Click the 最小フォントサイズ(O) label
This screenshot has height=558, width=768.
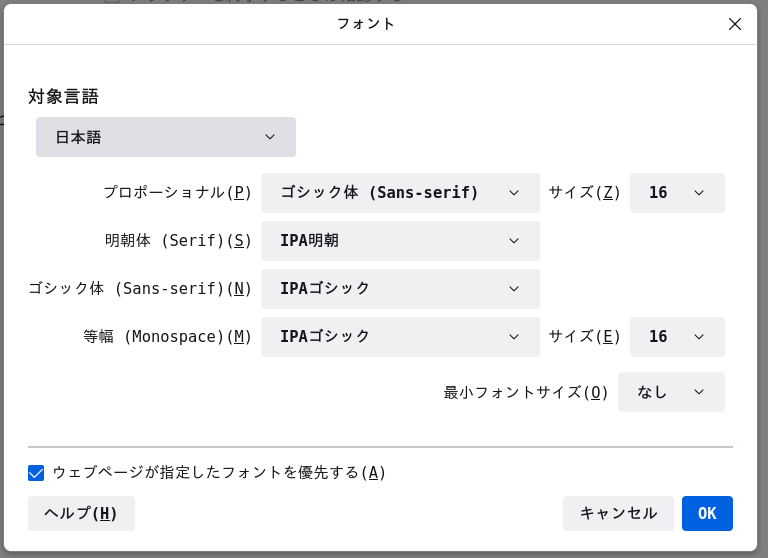click(x=526, y=392)
